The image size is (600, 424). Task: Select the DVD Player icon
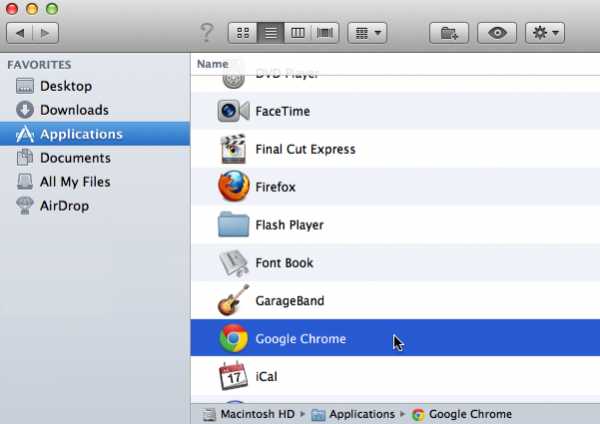[x=233, y=81]
